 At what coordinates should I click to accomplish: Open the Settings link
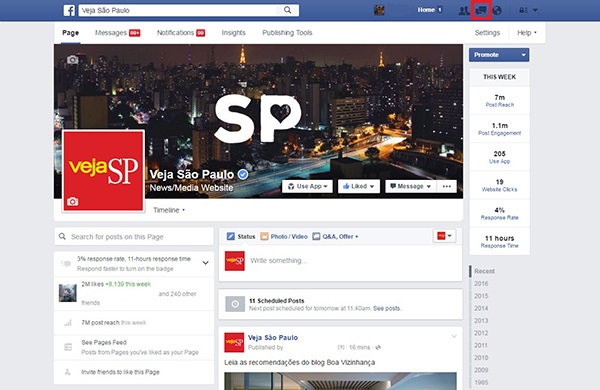tap(487, 33)
